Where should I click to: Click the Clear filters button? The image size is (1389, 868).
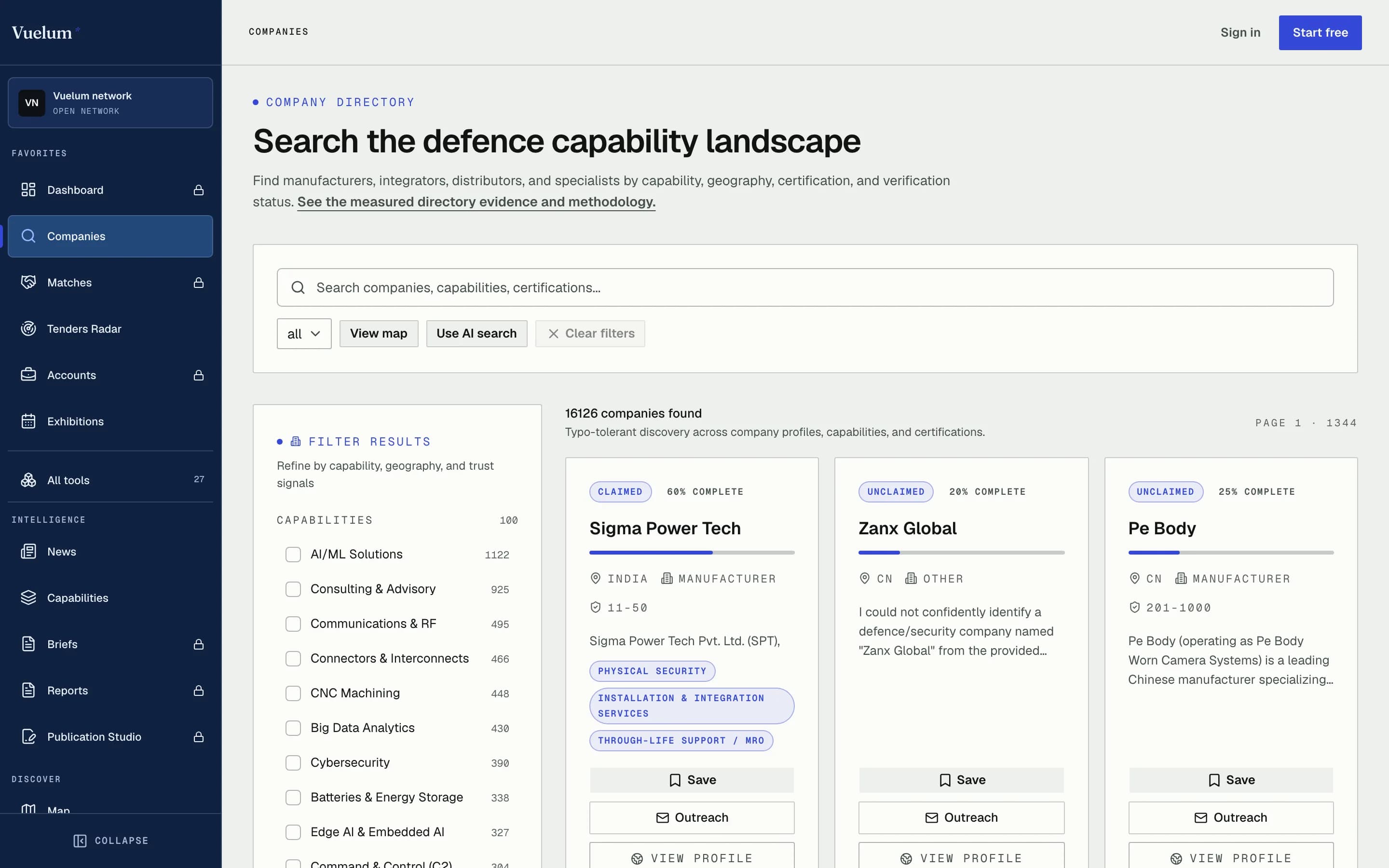pos(590,334)
